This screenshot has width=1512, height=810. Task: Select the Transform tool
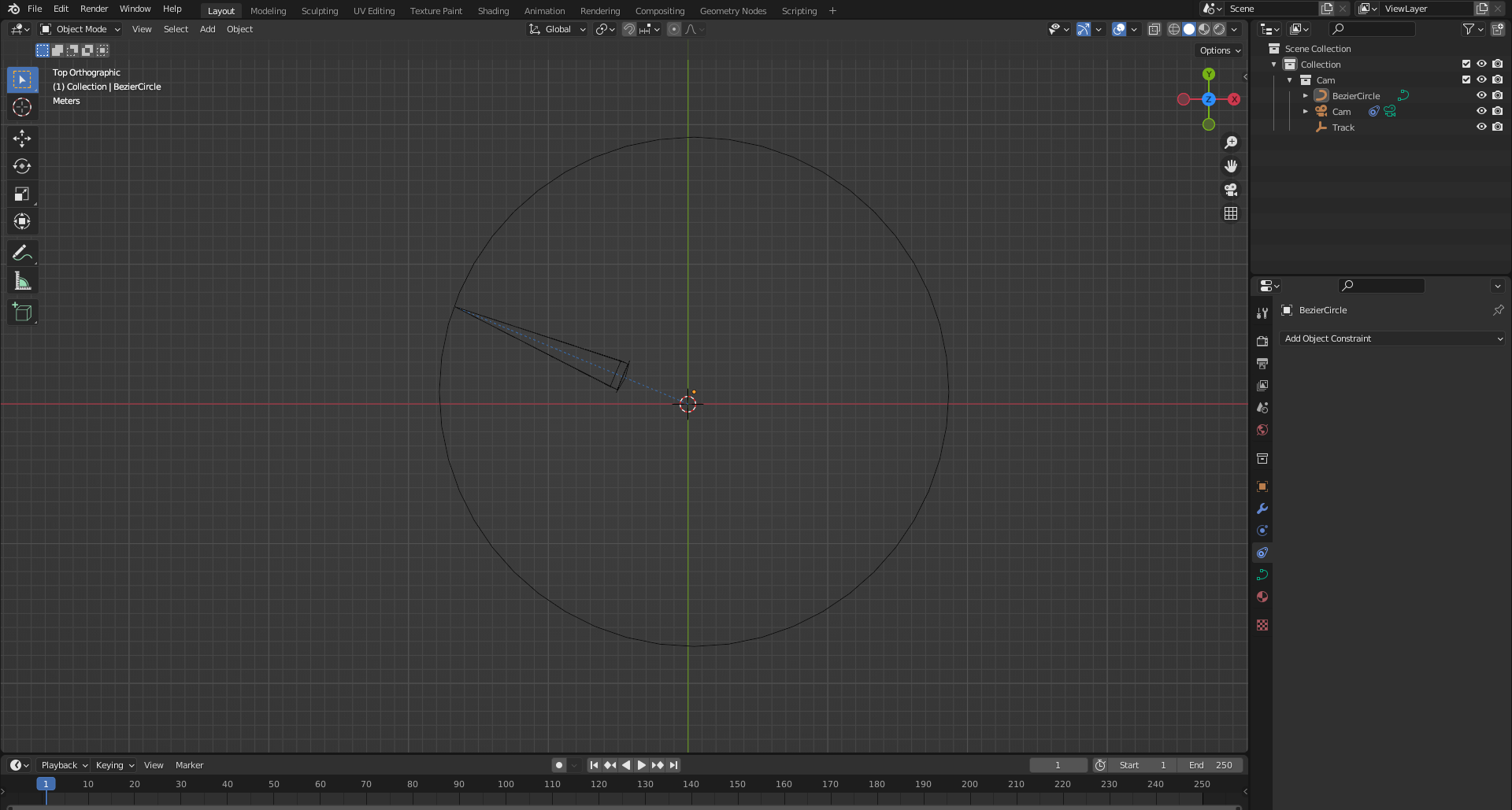(x=22, y=221)
